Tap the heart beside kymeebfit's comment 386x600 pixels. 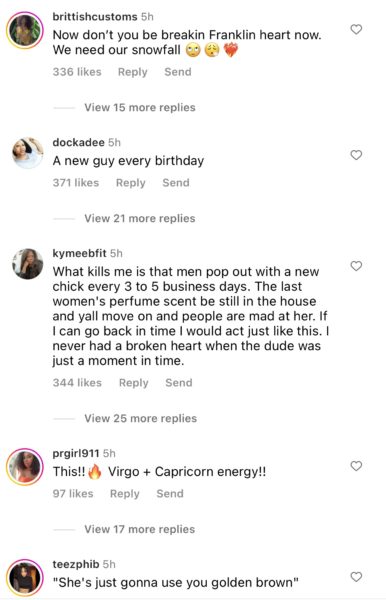[356, 266]
